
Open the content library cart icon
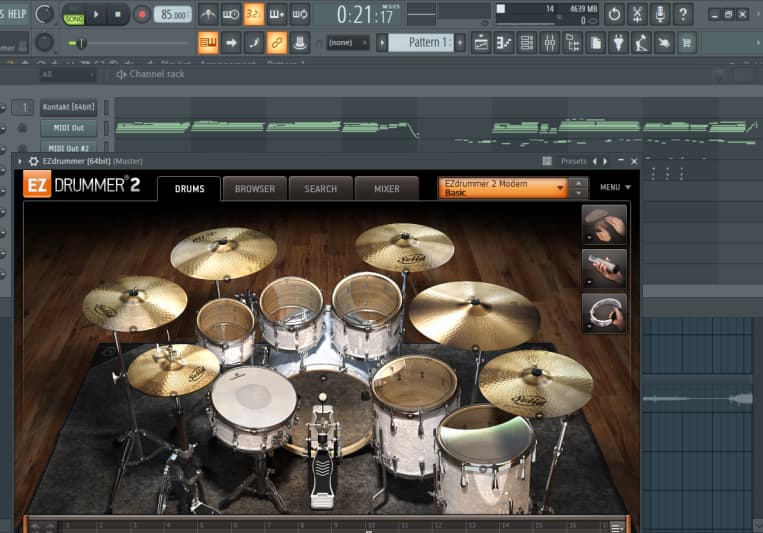pos(687,43)
